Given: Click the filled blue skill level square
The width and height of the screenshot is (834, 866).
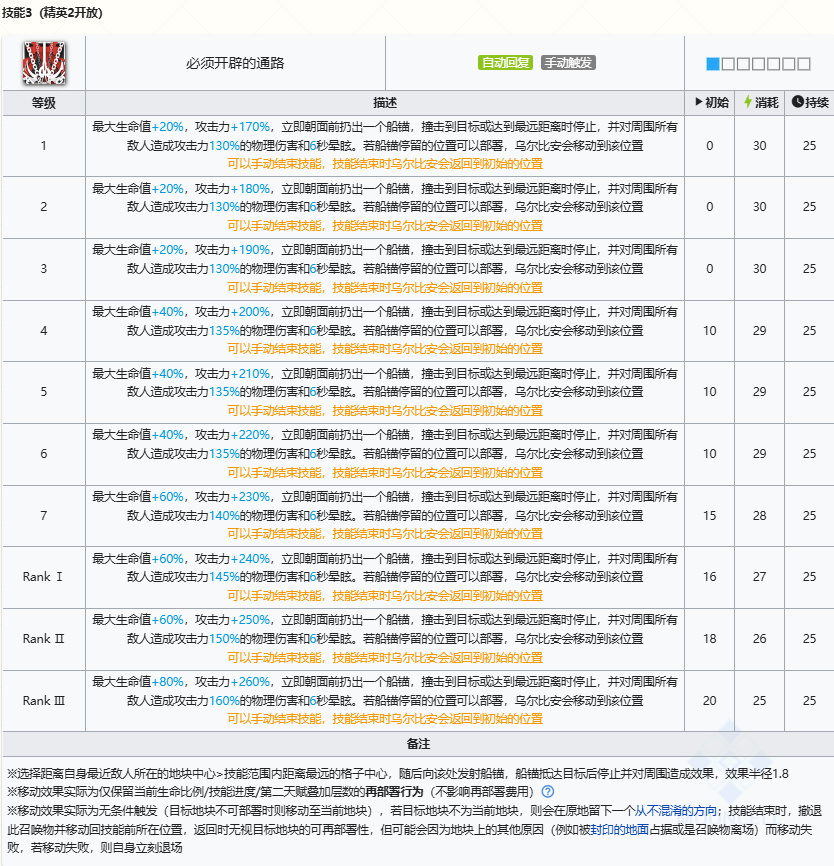Looking at the screenshot, I should click(x=712, y=64).
